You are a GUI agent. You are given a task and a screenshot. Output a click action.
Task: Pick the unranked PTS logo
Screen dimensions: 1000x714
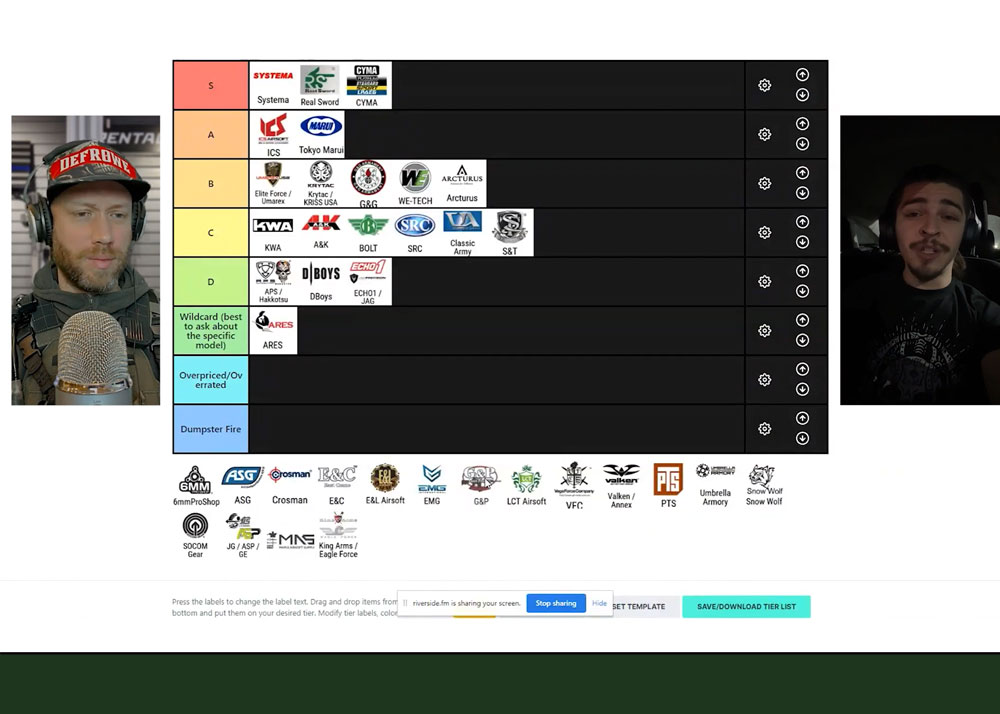668,486
